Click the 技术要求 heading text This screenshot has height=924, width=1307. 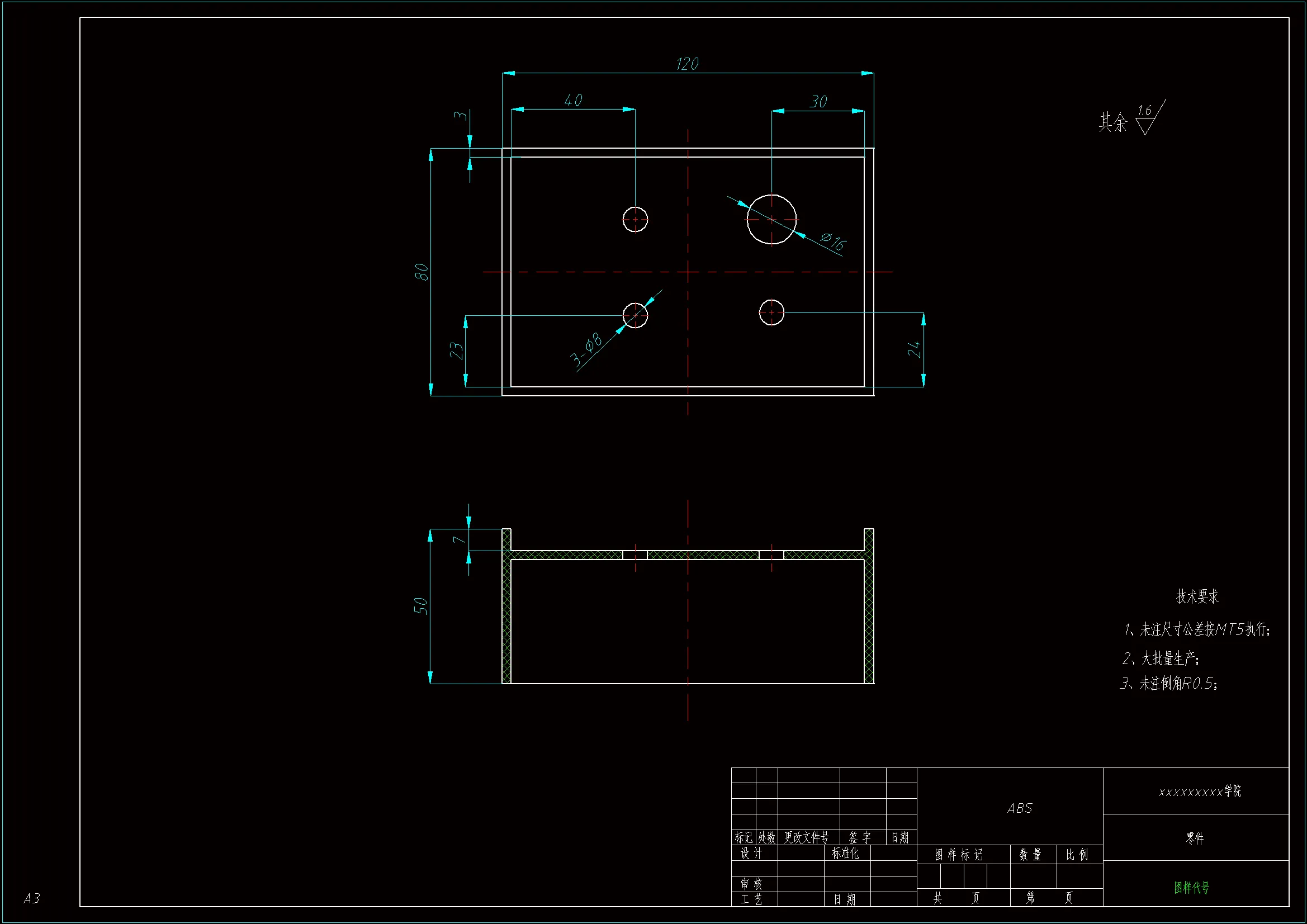click(x=1197, y=596)
